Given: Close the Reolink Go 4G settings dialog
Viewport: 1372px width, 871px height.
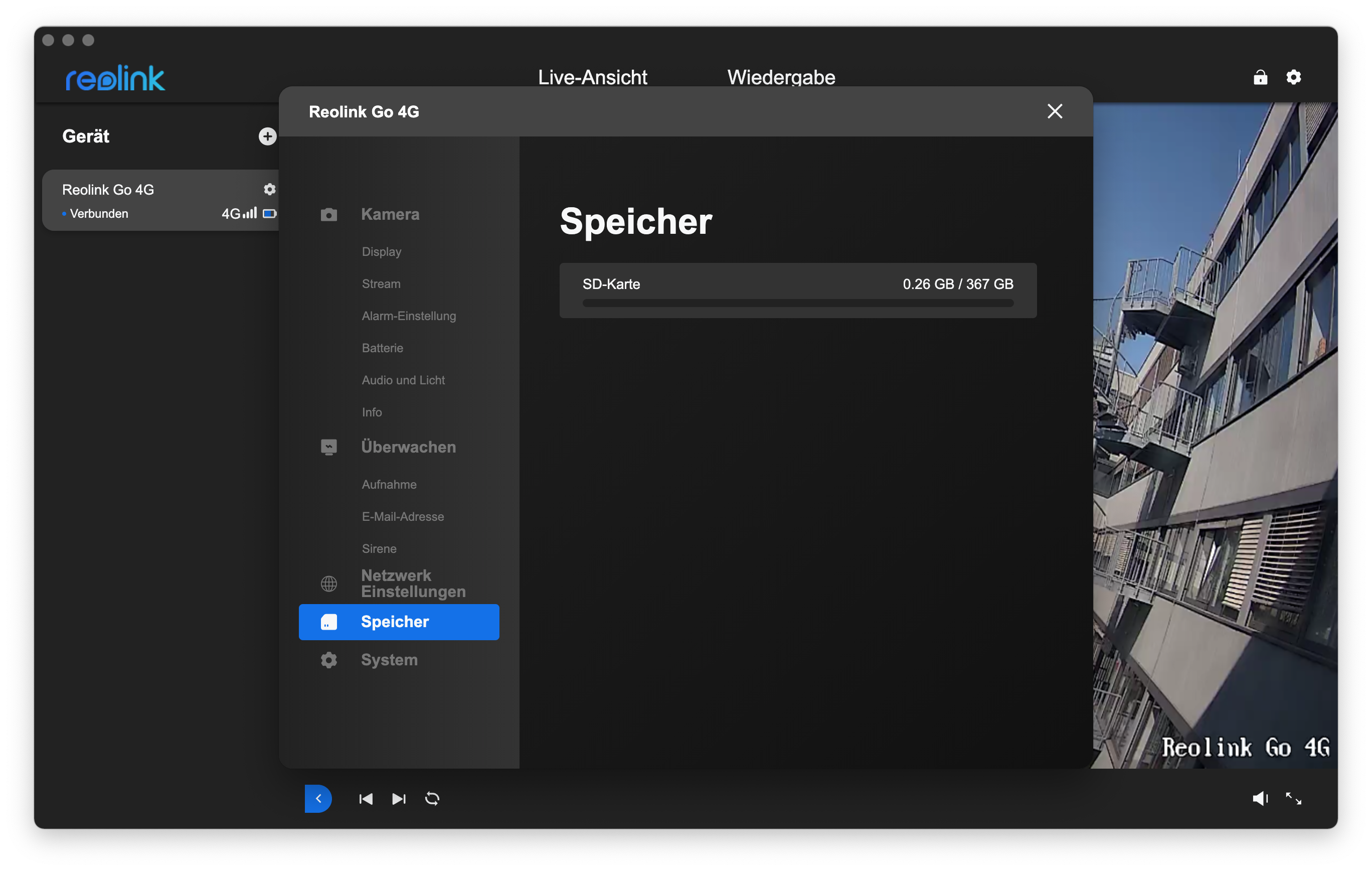Looking at the screenshot, I should (x=1055, y=111).
